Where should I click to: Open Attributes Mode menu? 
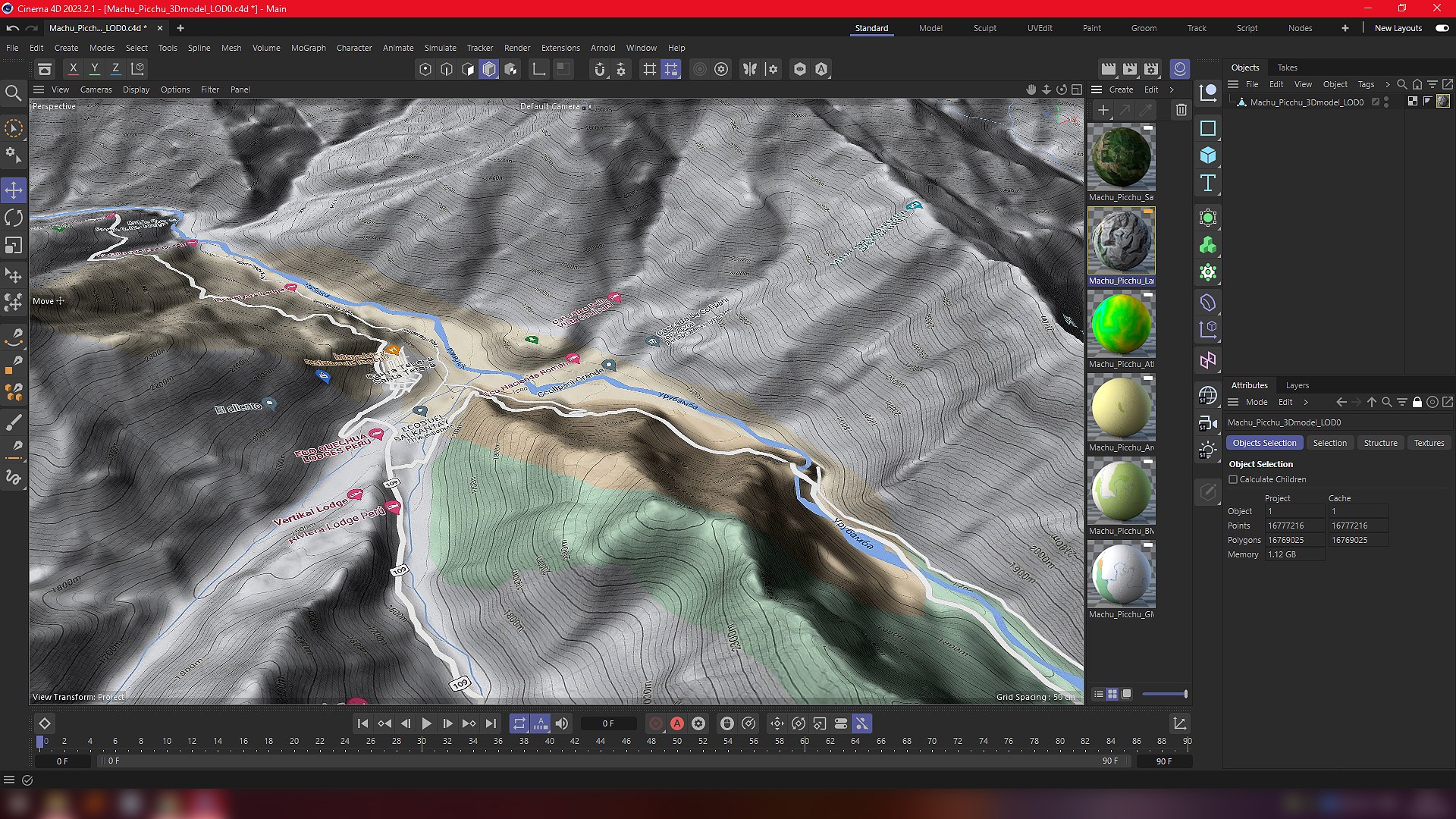pyautogui.click(x=1256, y=402)
